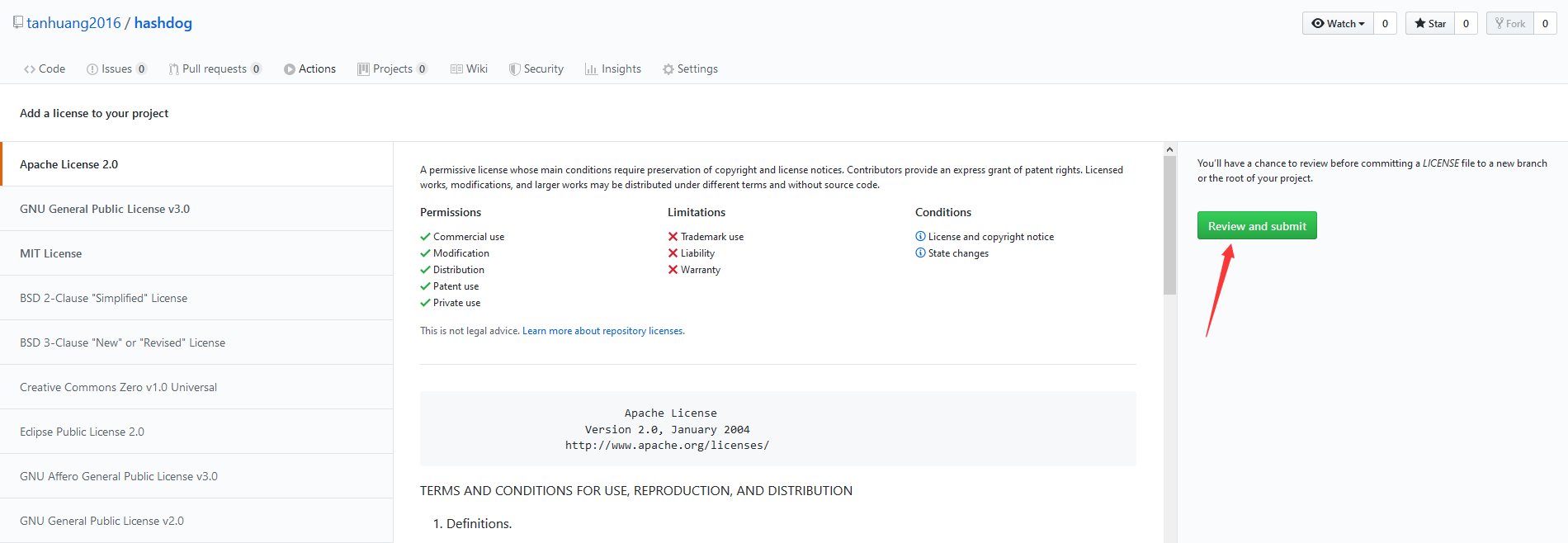Select GNU General Public License v2.0

tap(196, 521)
